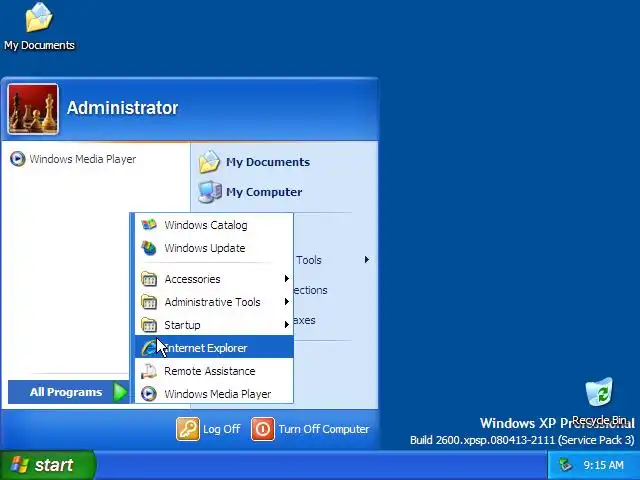This screenshot has width=640, height=480.
Task: Click the Administrator user name
Action: click(122, 108)
